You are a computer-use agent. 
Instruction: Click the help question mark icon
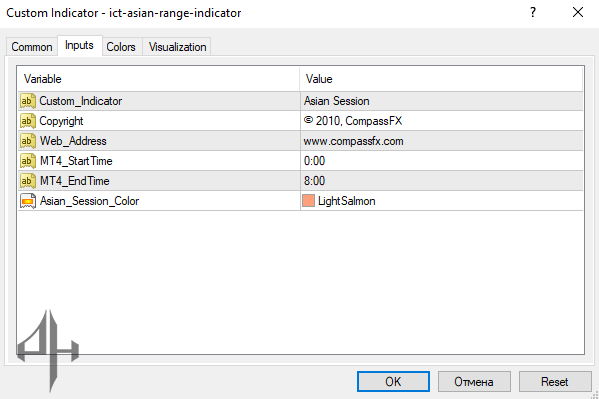pyautogui.click(x=533, y=13)
